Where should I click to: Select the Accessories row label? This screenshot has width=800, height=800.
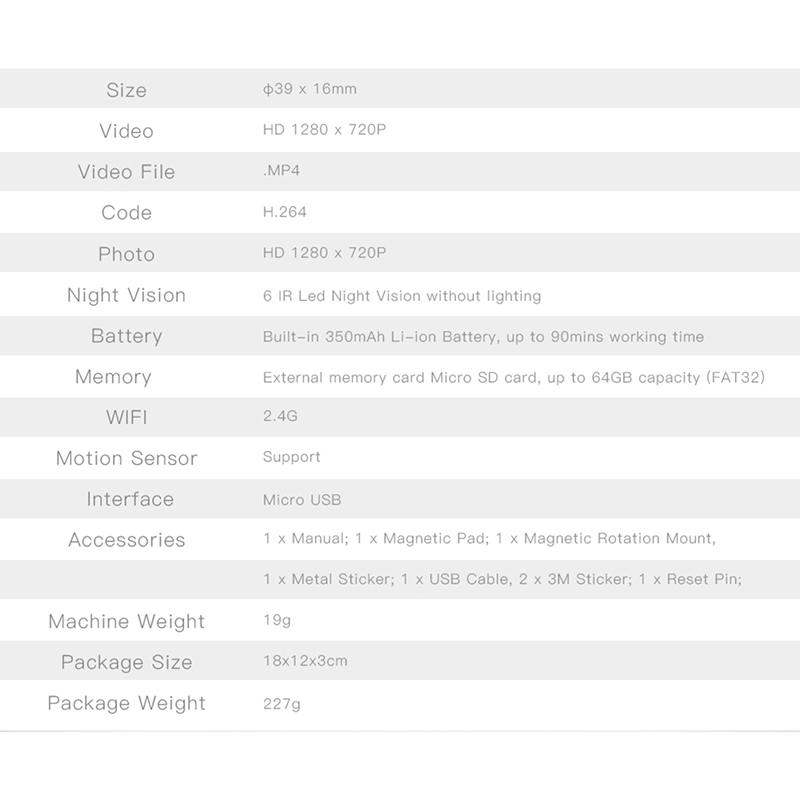126,540
